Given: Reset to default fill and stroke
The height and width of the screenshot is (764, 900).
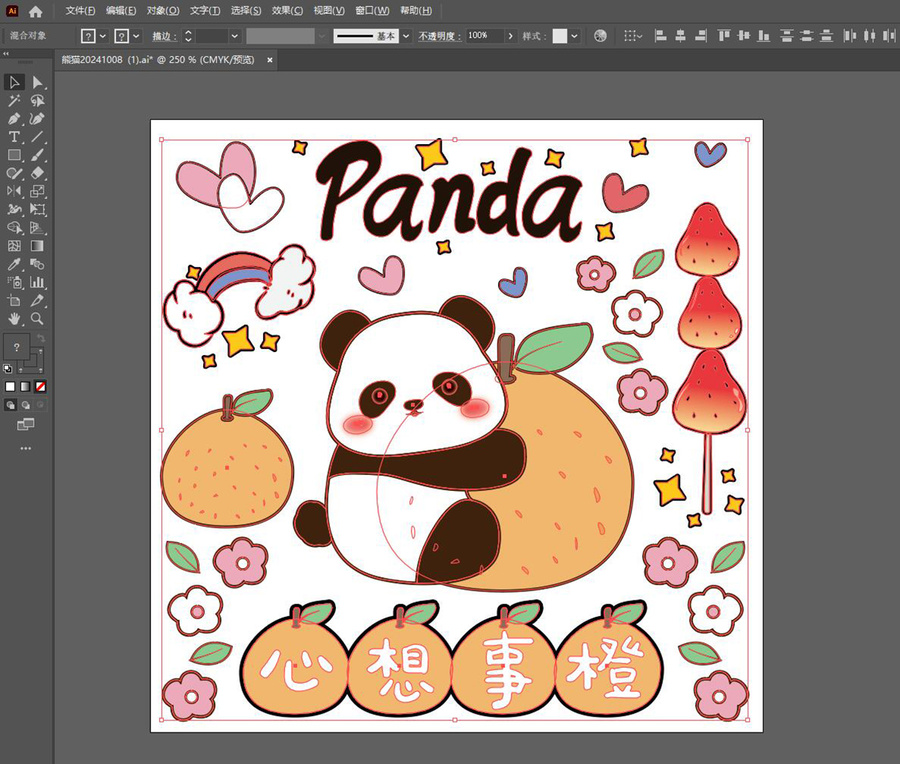Looking at the screenshot, I should (7, 369).
